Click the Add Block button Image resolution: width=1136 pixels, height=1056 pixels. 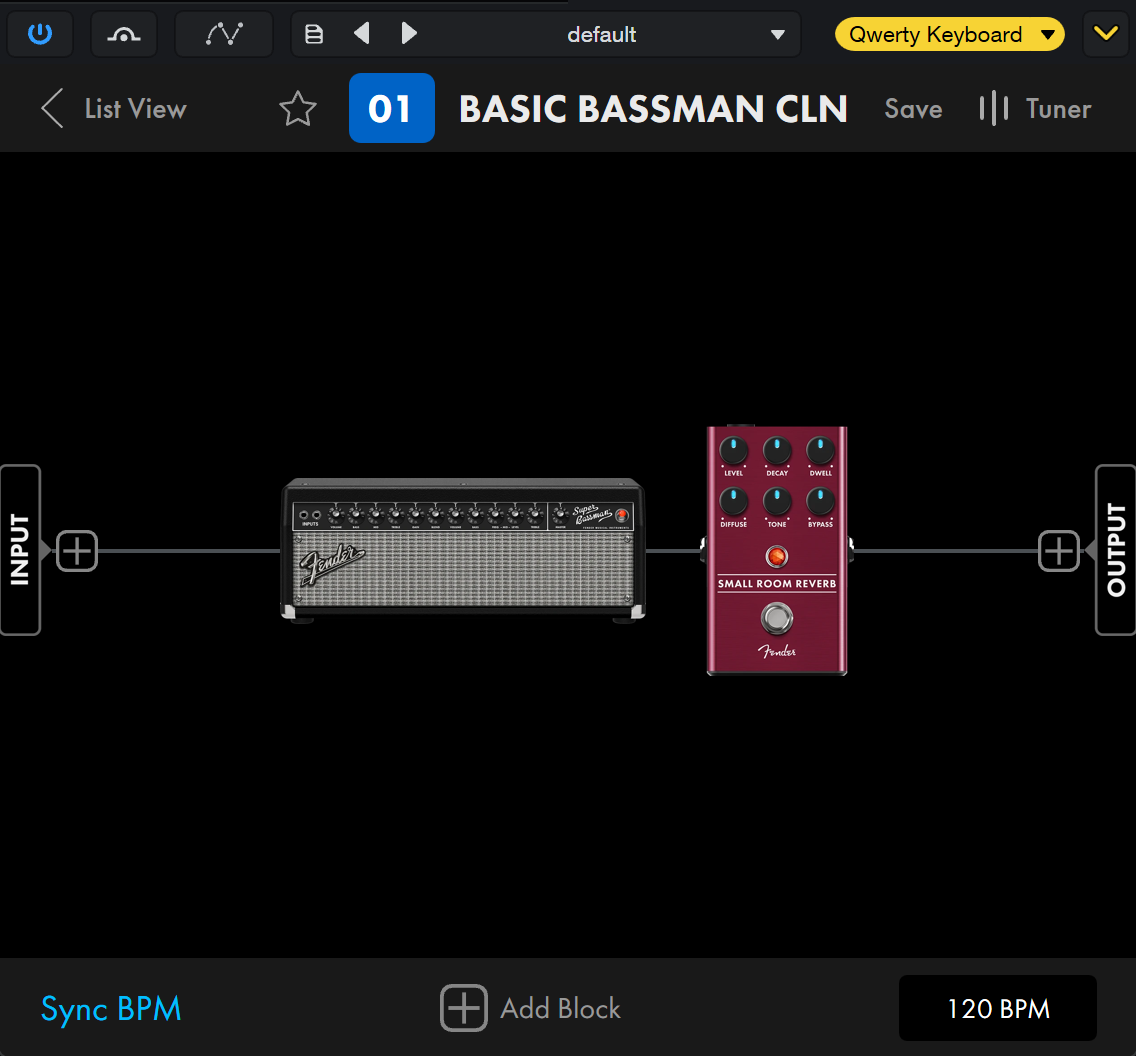(530, 1008)
